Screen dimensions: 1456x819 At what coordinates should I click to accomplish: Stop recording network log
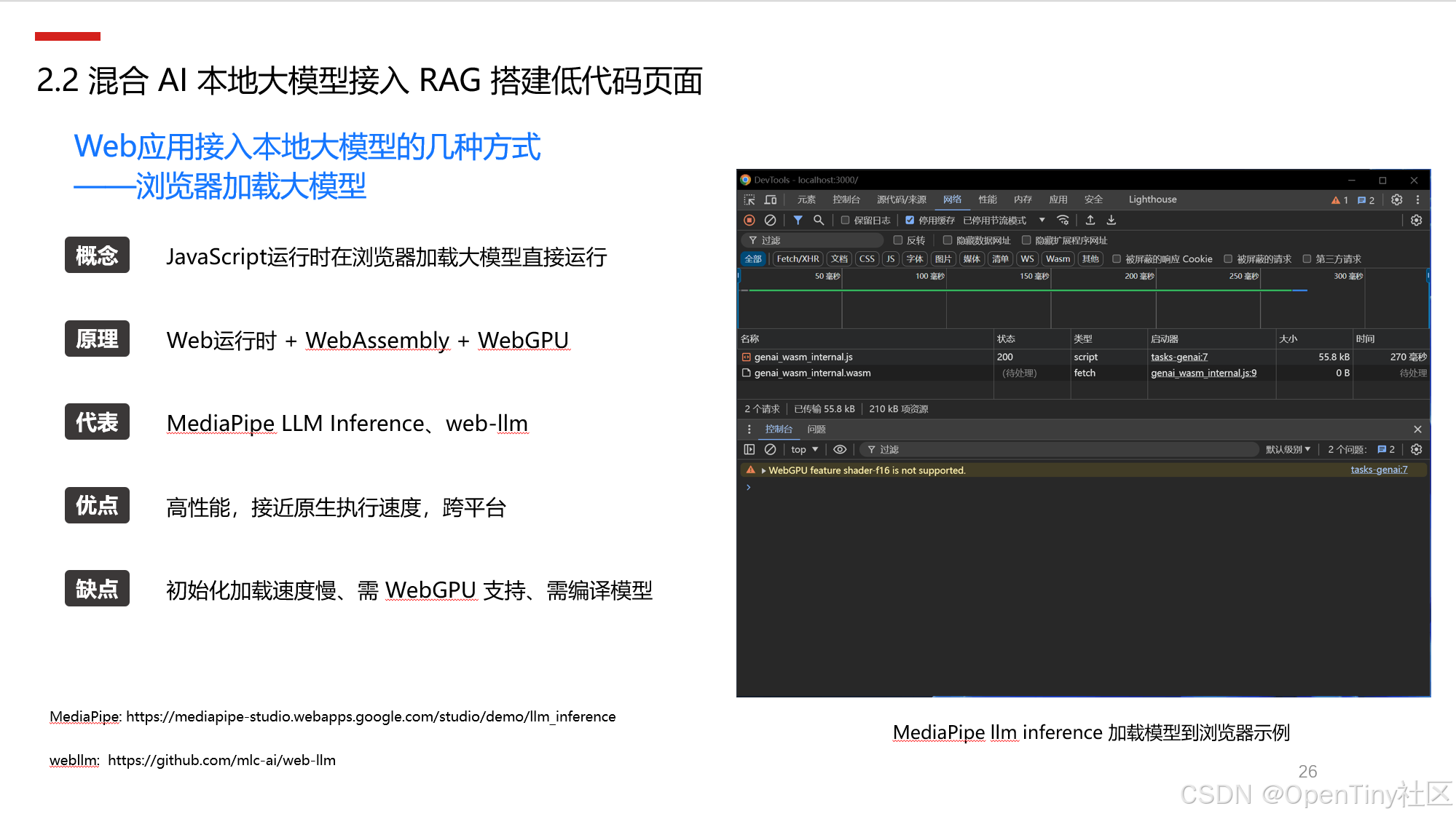pyautogui.click(x=749, y=220)
